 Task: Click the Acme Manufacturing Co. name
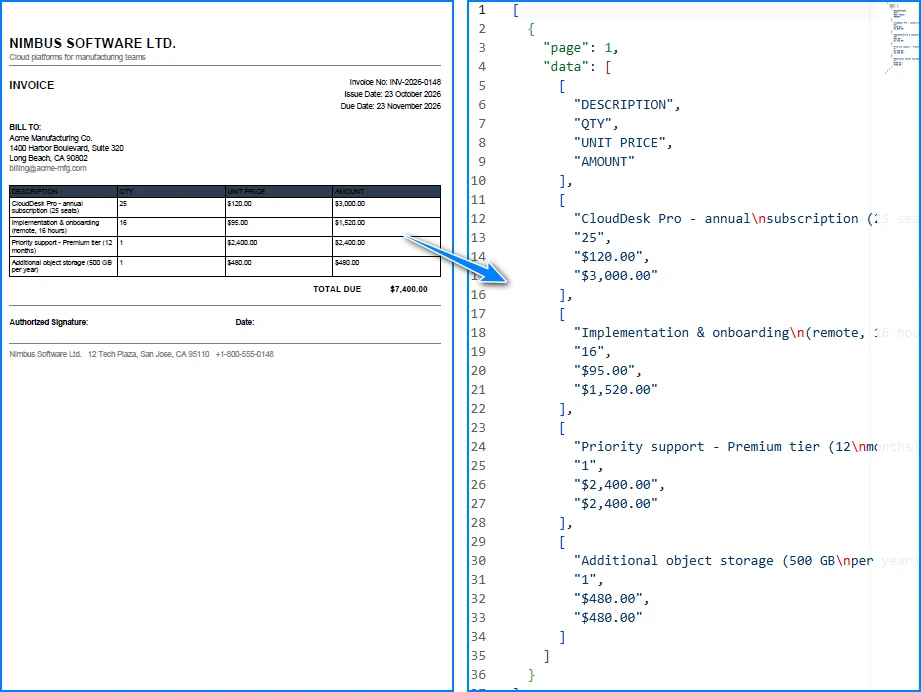click(x=51, y=138)
